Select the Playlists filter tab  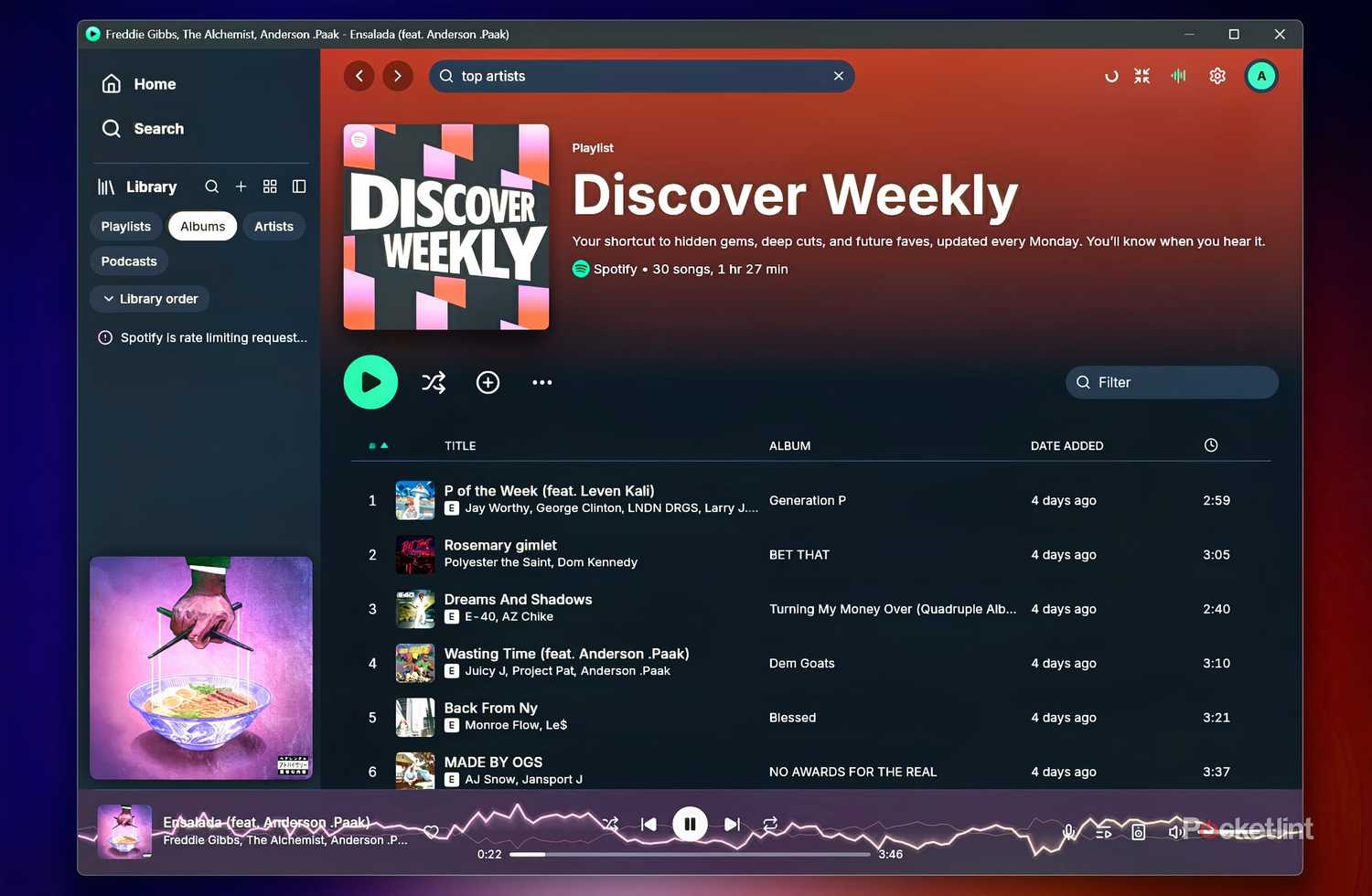(x=126, y=227)
